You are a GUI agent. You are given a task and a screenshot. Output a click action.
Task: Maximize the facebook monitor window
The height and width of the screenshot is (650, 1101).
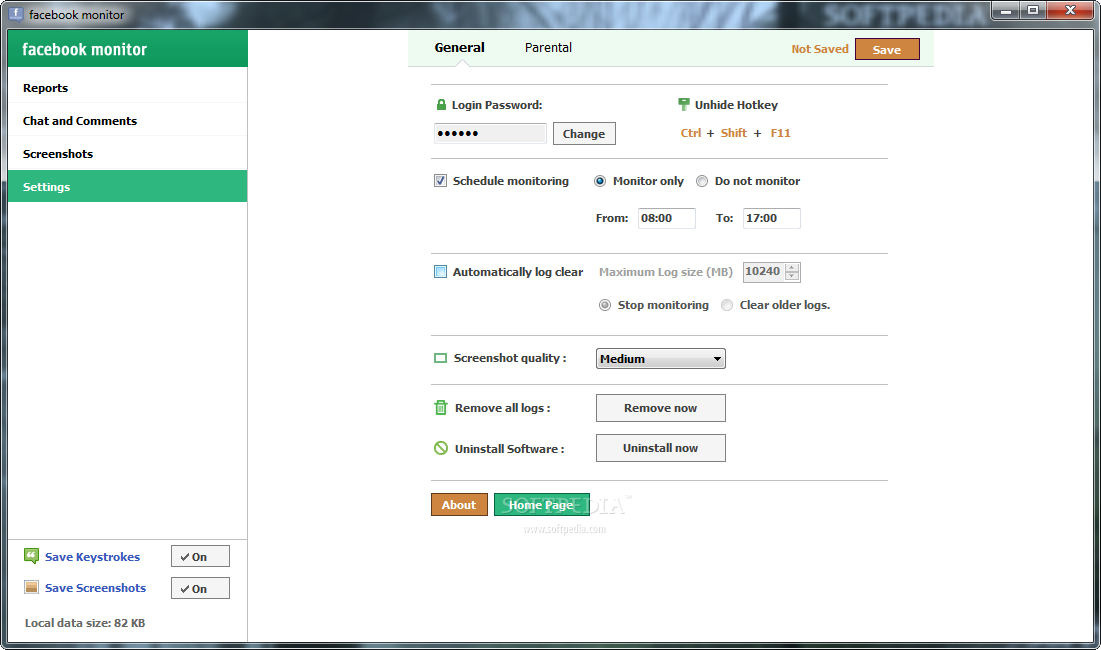(1033, 11)
